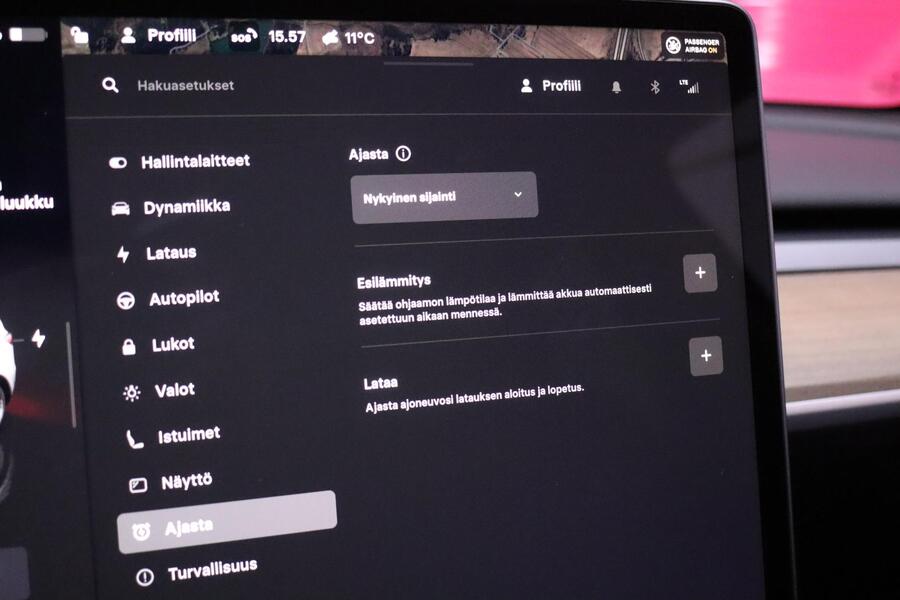The height and width of the screenshot is (600, 900).
Task: Open Profiili in the settings header
Action: 550,86
